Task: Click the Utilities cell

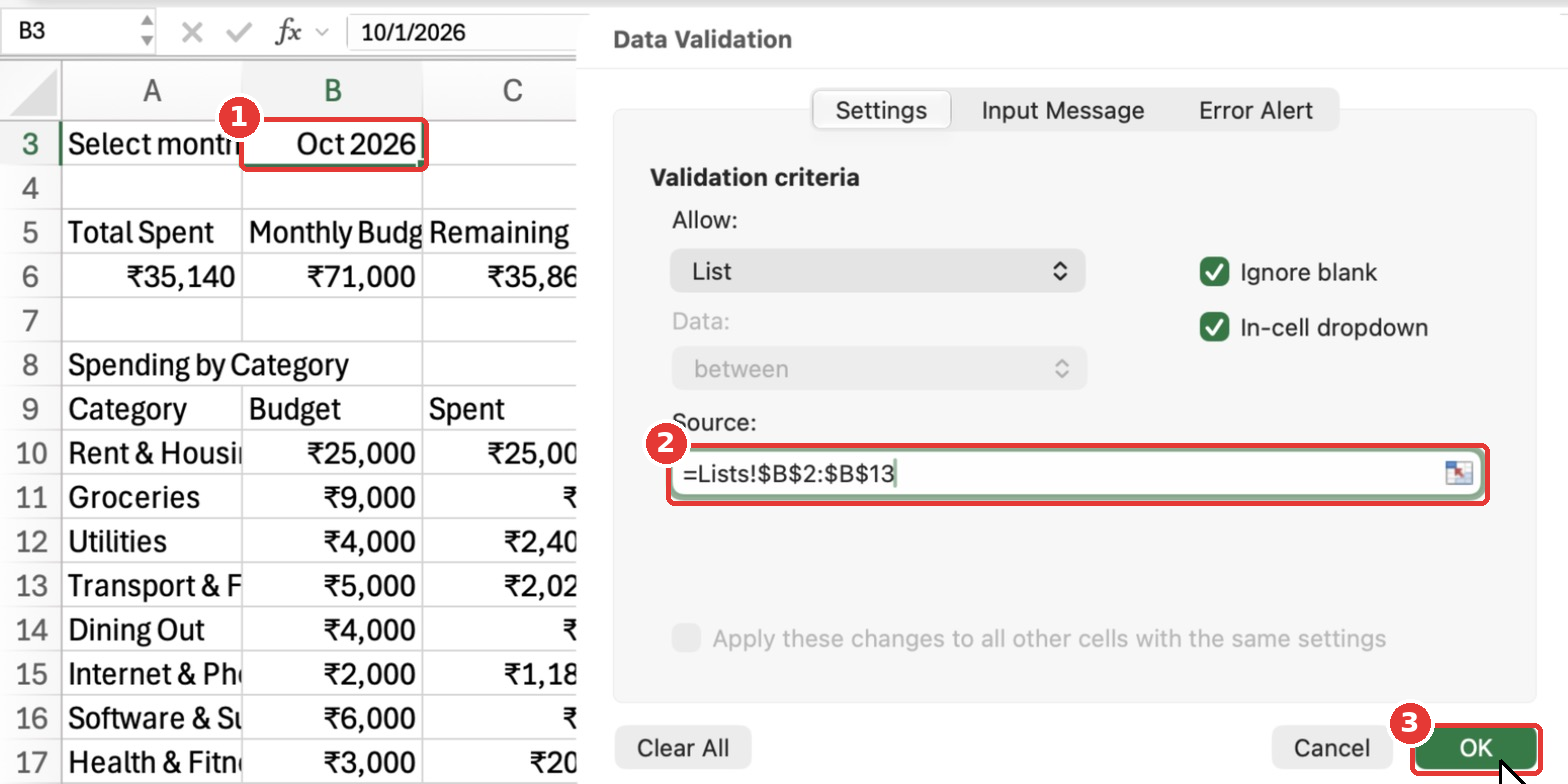Action: [x=152, y=541]
